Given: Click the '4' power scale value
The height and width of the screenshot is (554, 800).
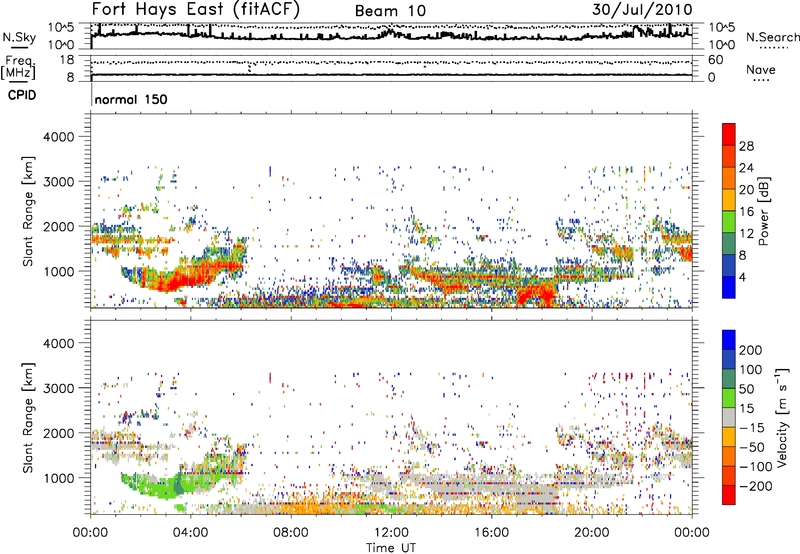Looking at the screenshot, I should [742, 277].
